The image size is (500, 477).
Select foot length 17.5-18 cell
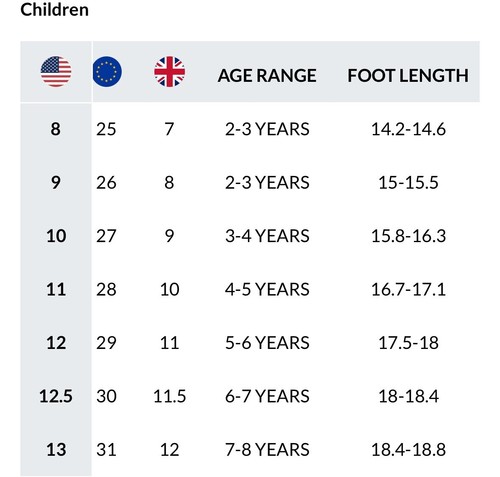408,343
